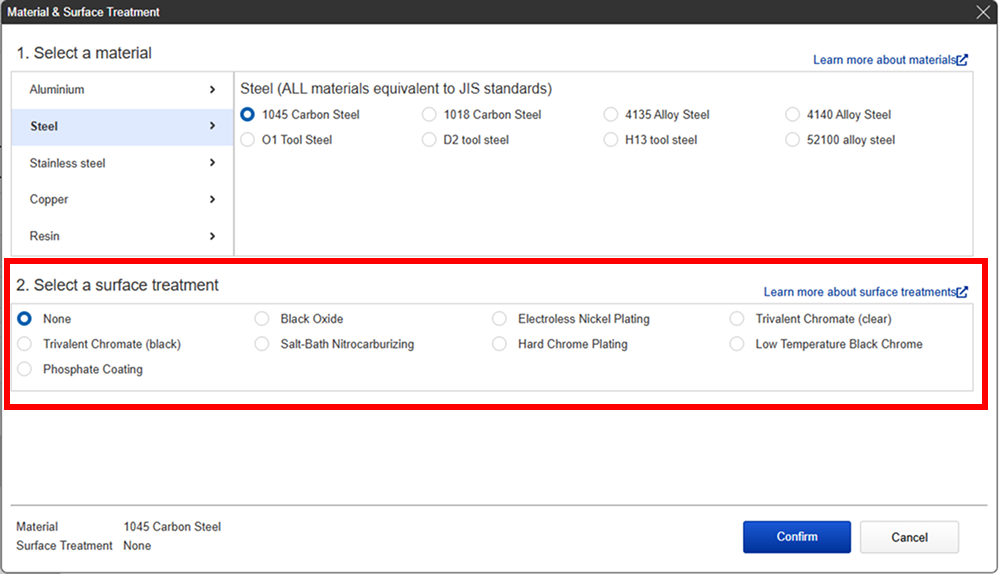Open Learn more about materials link
Image resolution: width=1000 pixels, height=576 pixels.
(884, 60)
